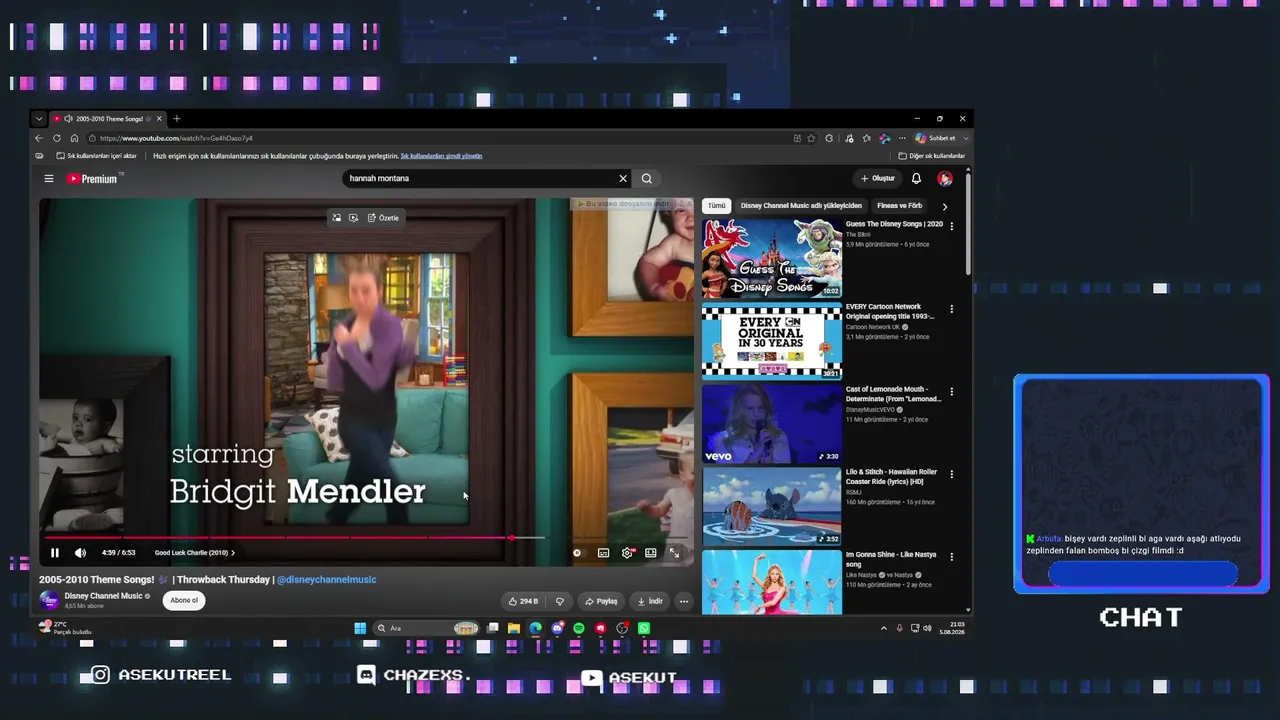Mute the video player volume
Screen dimensions: 1280x720
click(x=80, y=553)
